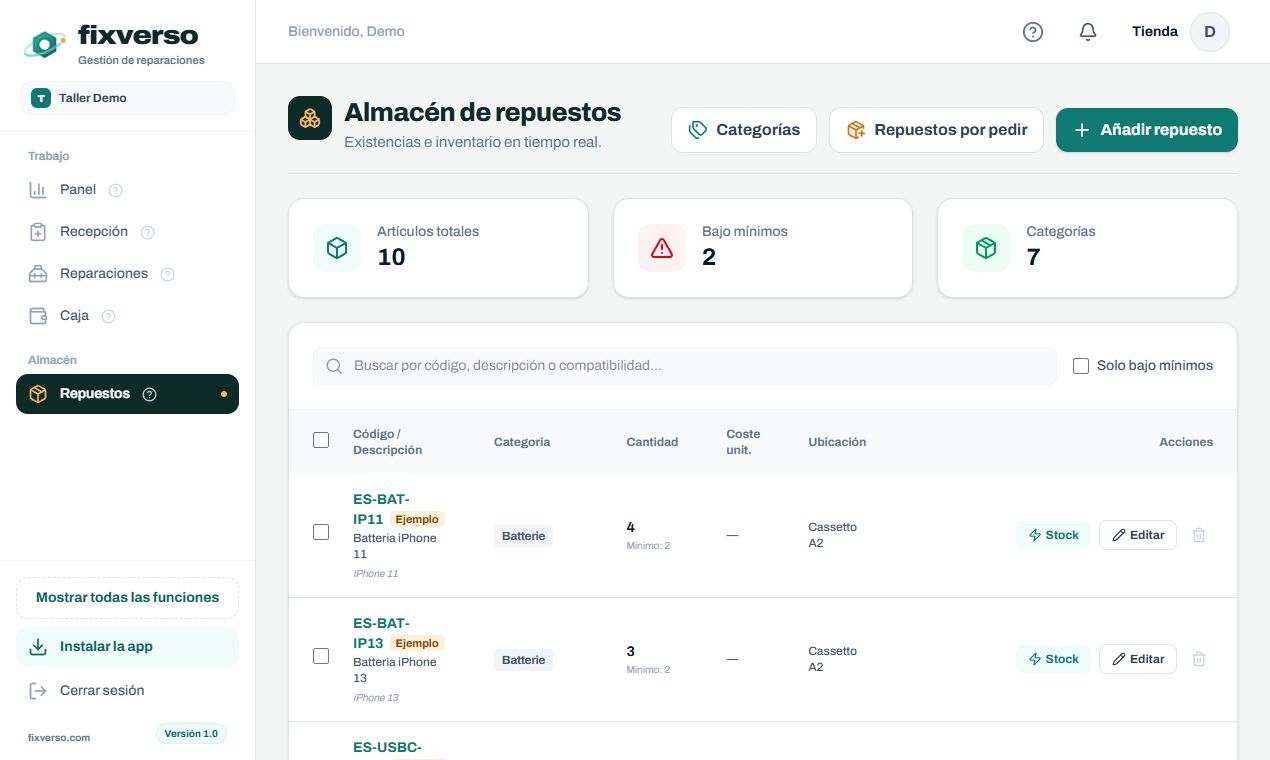Click the Categorías summary card showing 7
Viewport: 1270px width, 760px height.
pyautogui.click(x=1087, y=248)
